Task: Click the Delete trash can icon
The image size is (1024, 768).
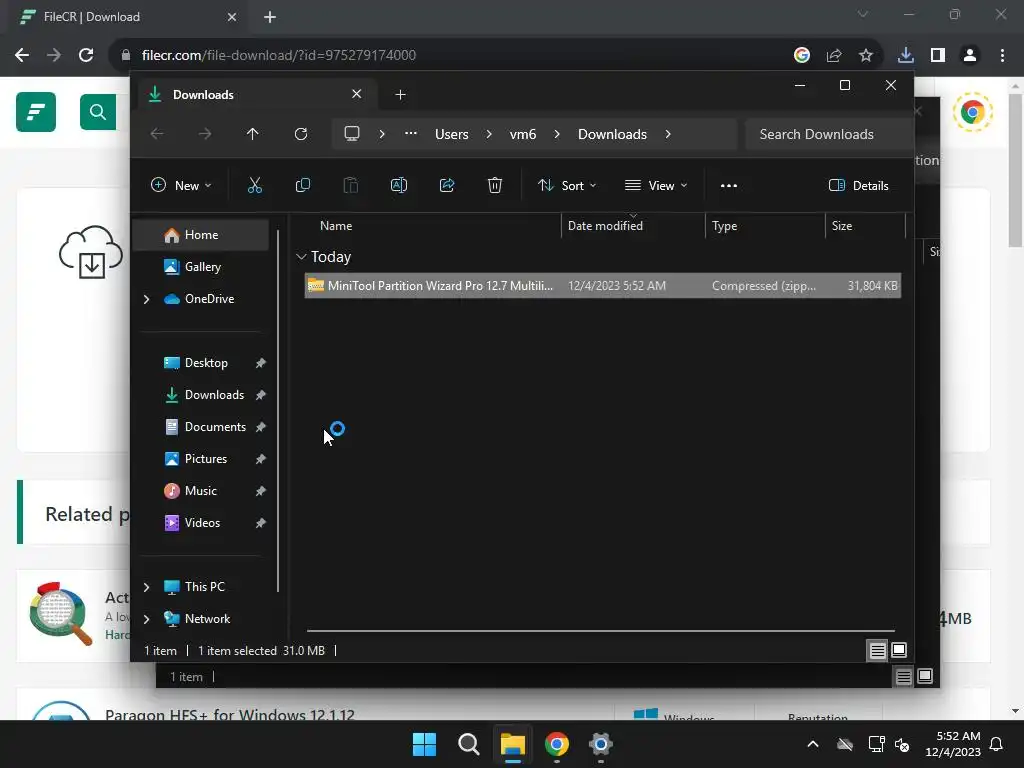Action: pyautogui.click(x=495, y=185)
